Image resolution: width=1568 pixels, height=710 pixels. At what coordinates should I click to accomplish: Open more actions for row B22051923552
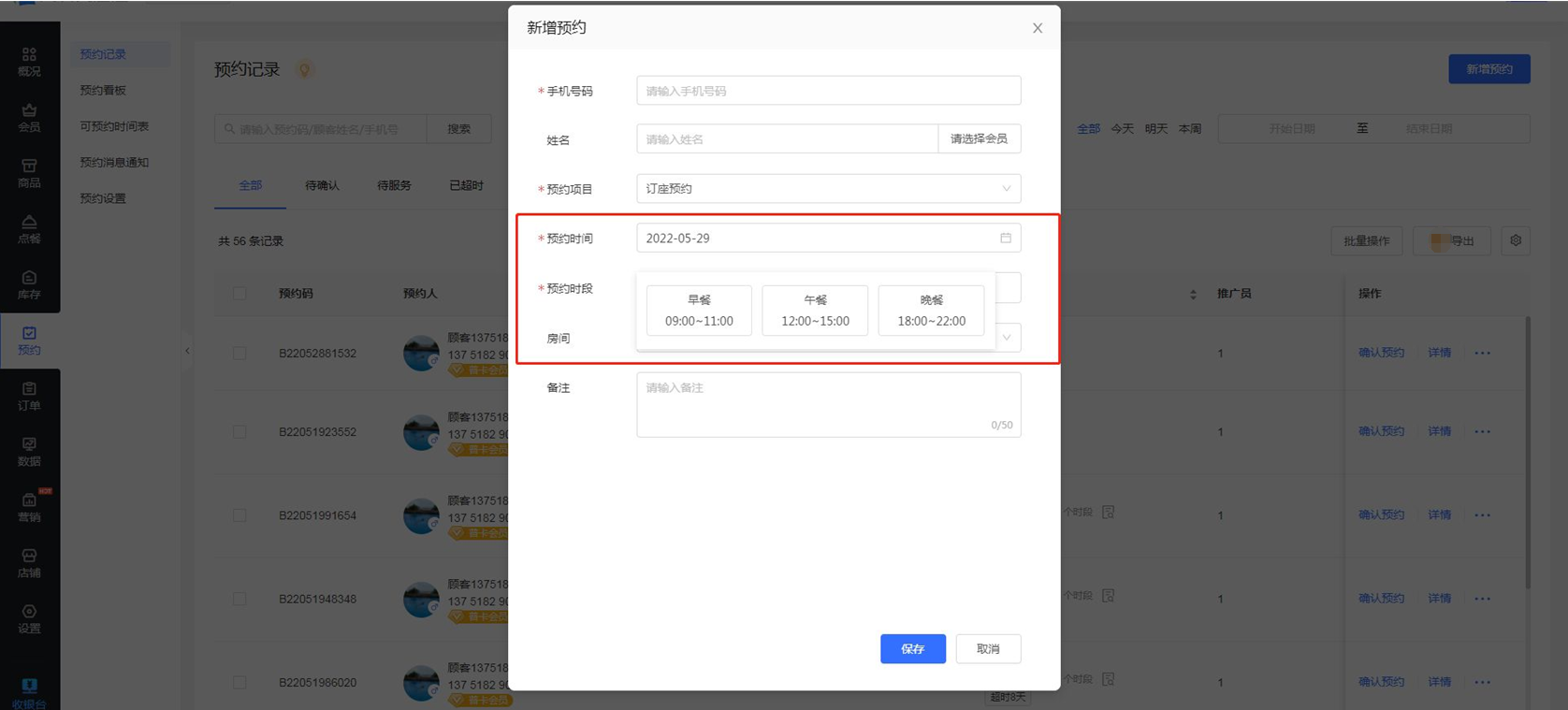point(1483,432)
